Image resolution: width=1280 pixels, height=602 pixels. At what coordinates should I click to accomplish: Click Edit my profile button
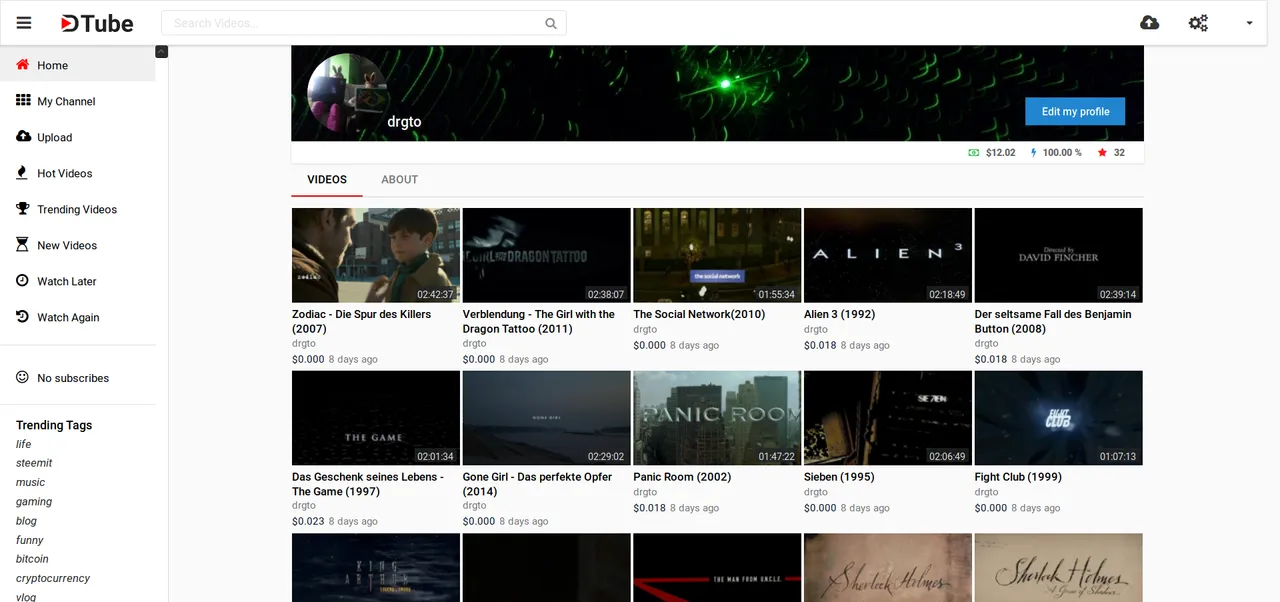click(1075, 111)
